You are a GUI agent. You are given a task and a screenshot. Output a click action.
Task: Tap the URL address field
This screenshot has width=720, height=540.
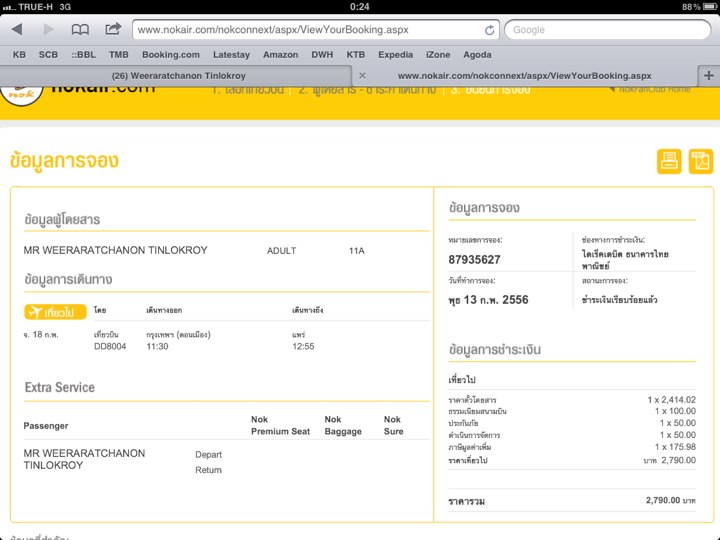pos(316,30)
